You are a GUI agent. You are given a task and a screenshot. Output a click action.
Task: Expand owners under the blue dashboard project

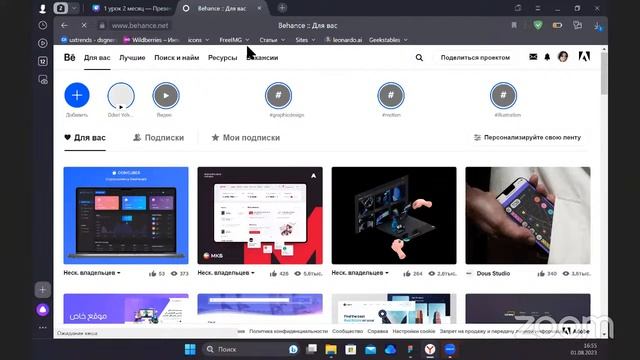click(92, 273)
